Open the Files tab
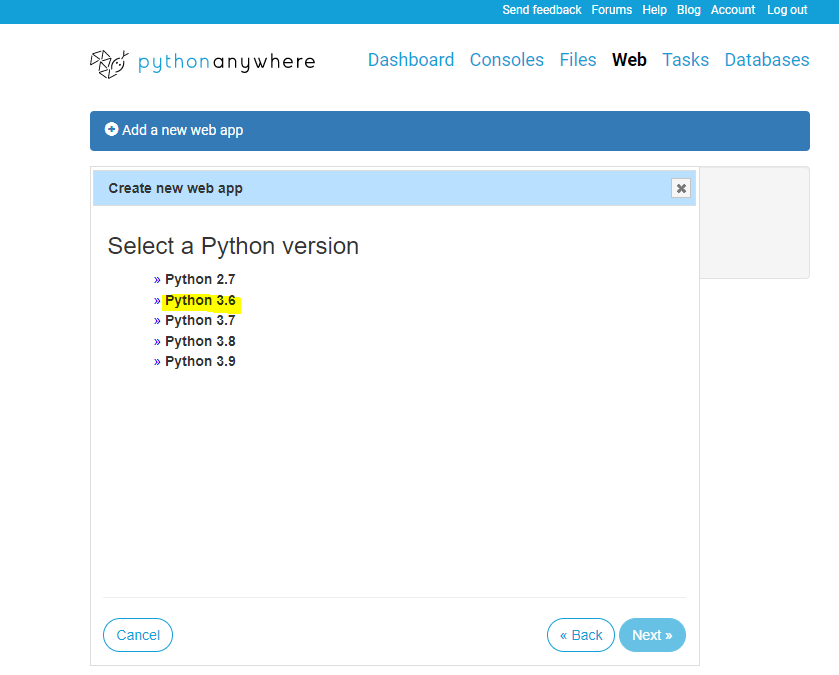The image size is (839, 675). tap(578, 60)
